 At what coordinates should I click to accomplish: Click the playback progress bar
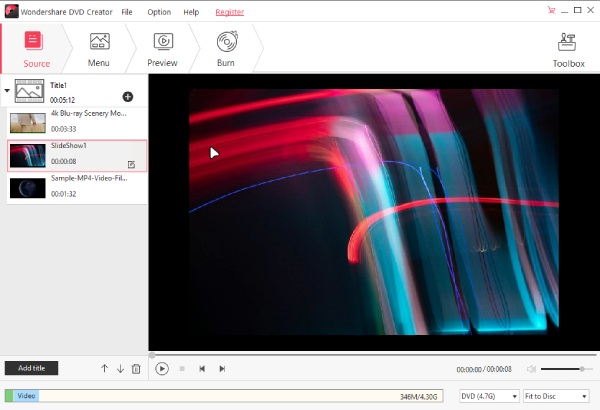(x=373, y=355)
